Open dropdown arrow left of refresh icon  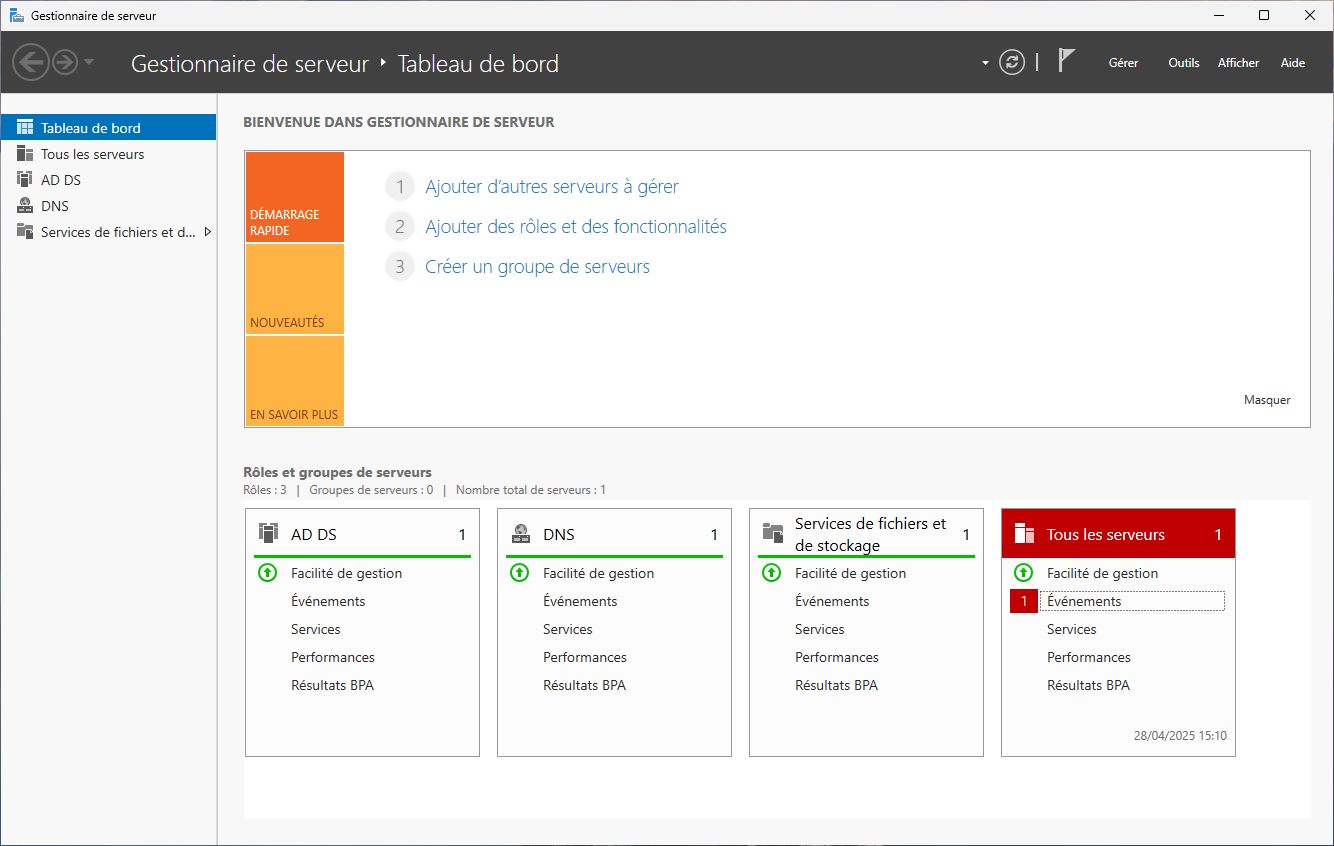(985, 63)
